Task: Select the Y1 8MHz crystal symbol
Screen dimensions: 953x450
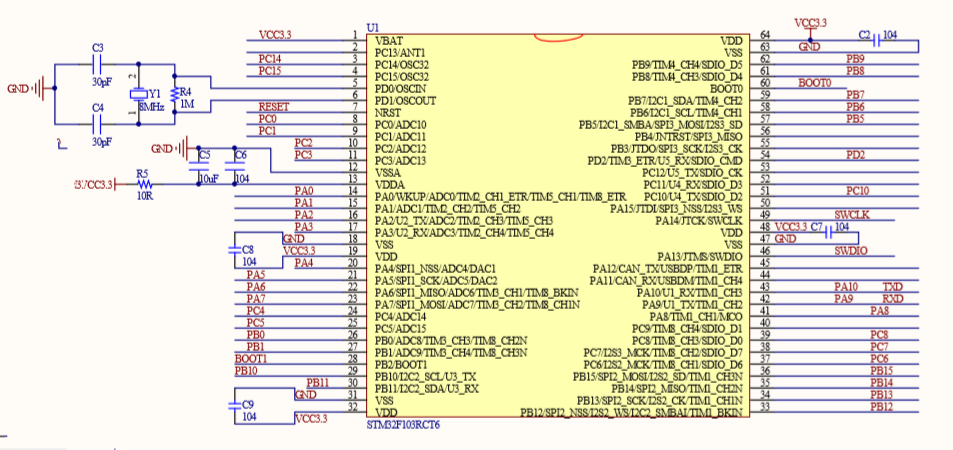Action: 139,94
